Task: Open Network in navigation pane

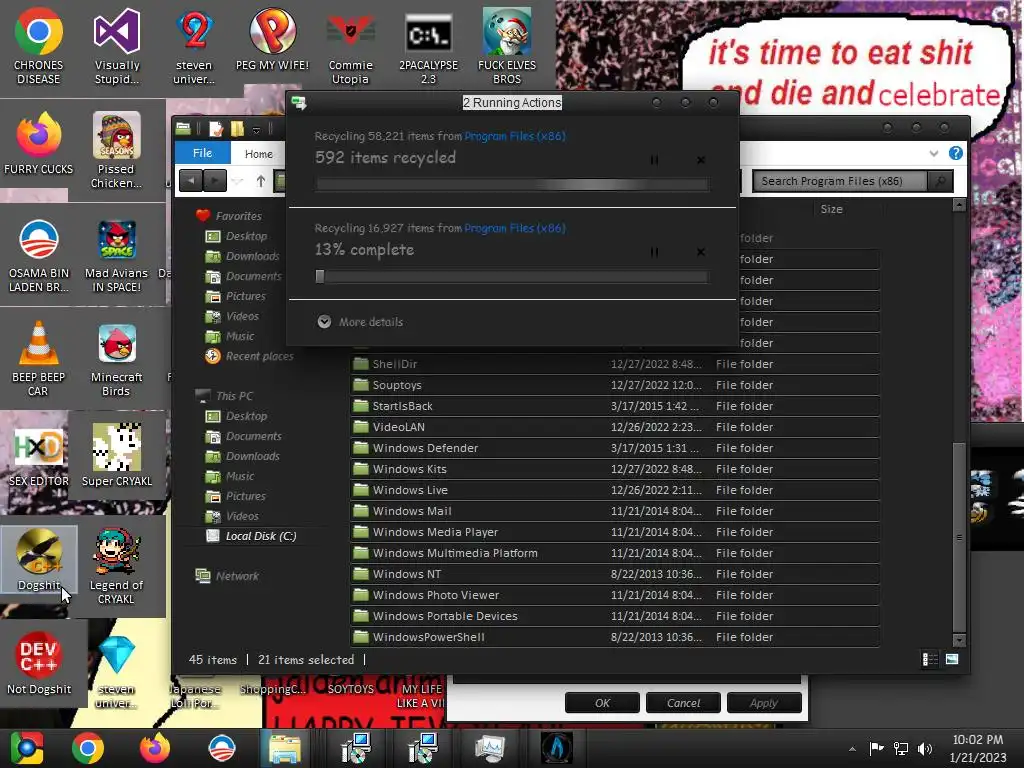Action: pyautogui.click(x=227, y=576)
